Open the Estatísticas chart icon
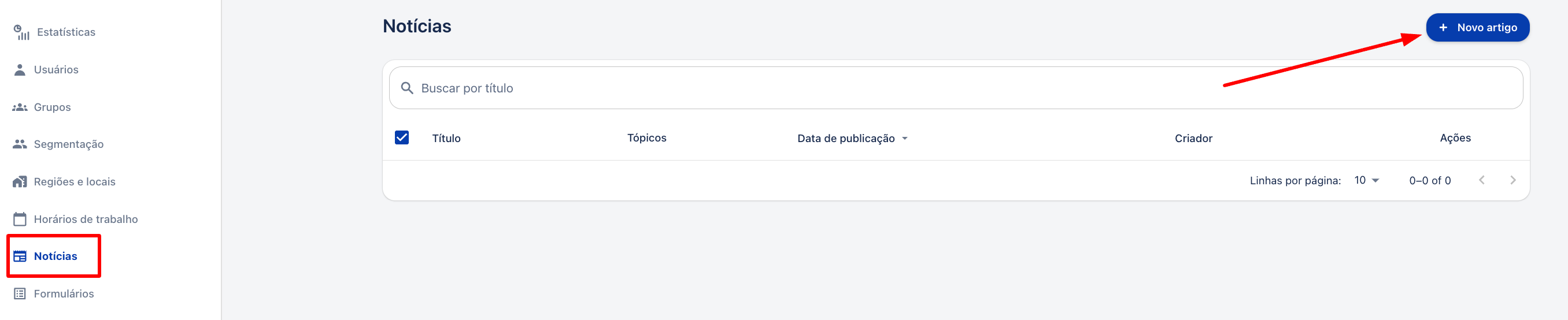 (21, 32)
